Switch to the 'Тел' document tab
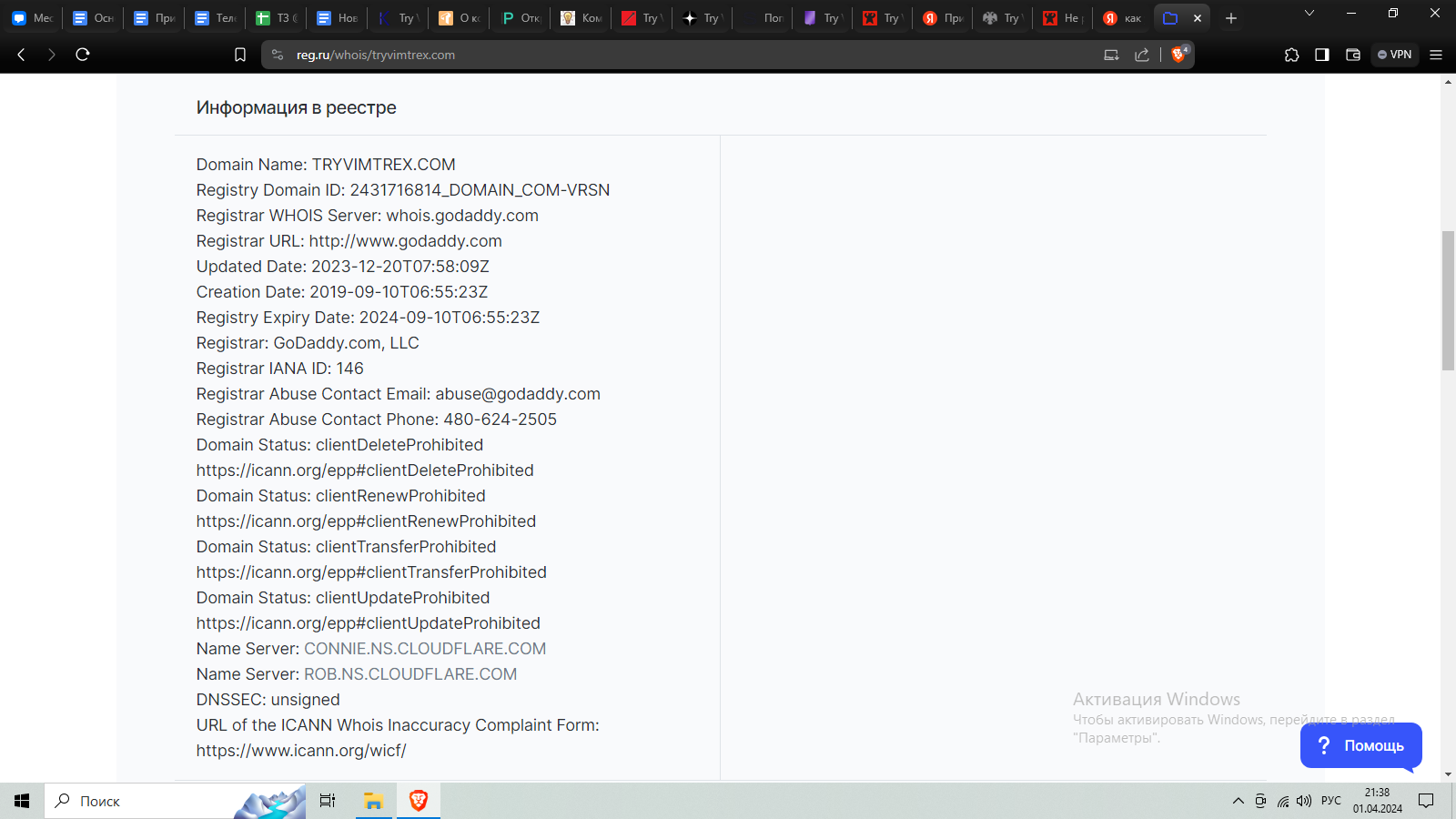Image resolution: width=1456 pixels, height=819 pixels. [215, 18]
